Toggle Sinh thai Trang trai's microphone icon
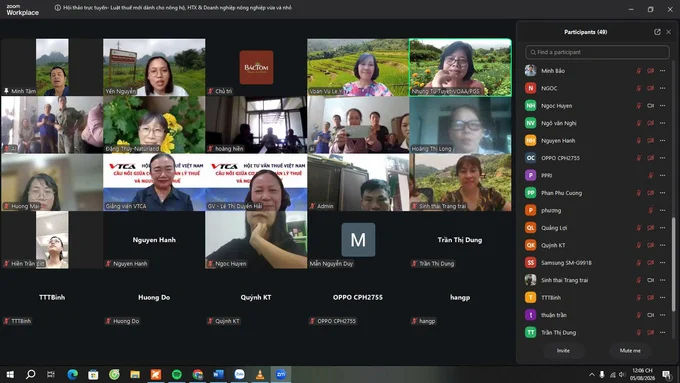 [639, 280]
